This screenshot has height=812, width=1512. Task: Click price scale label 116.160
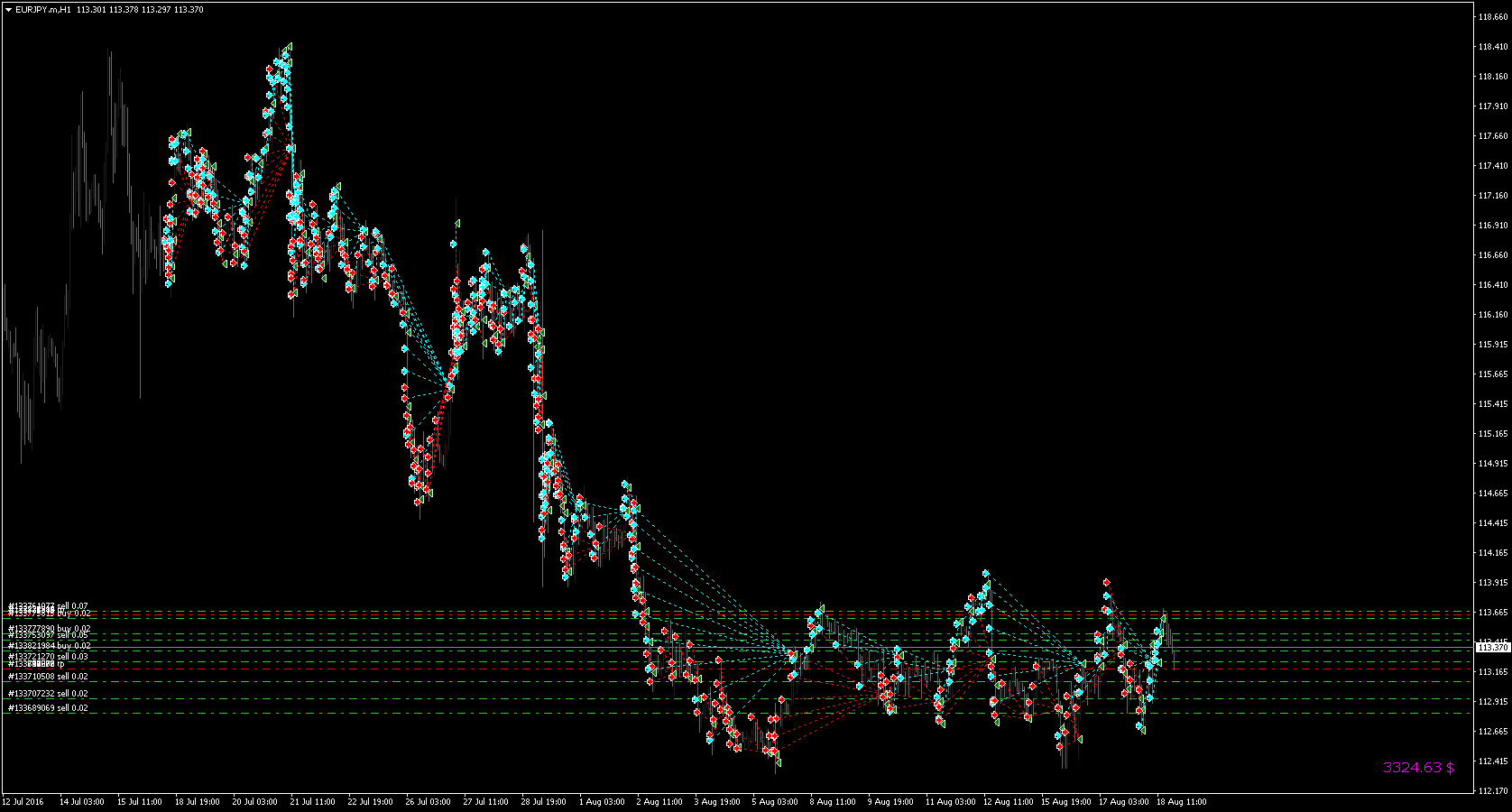coord(1494,315)
